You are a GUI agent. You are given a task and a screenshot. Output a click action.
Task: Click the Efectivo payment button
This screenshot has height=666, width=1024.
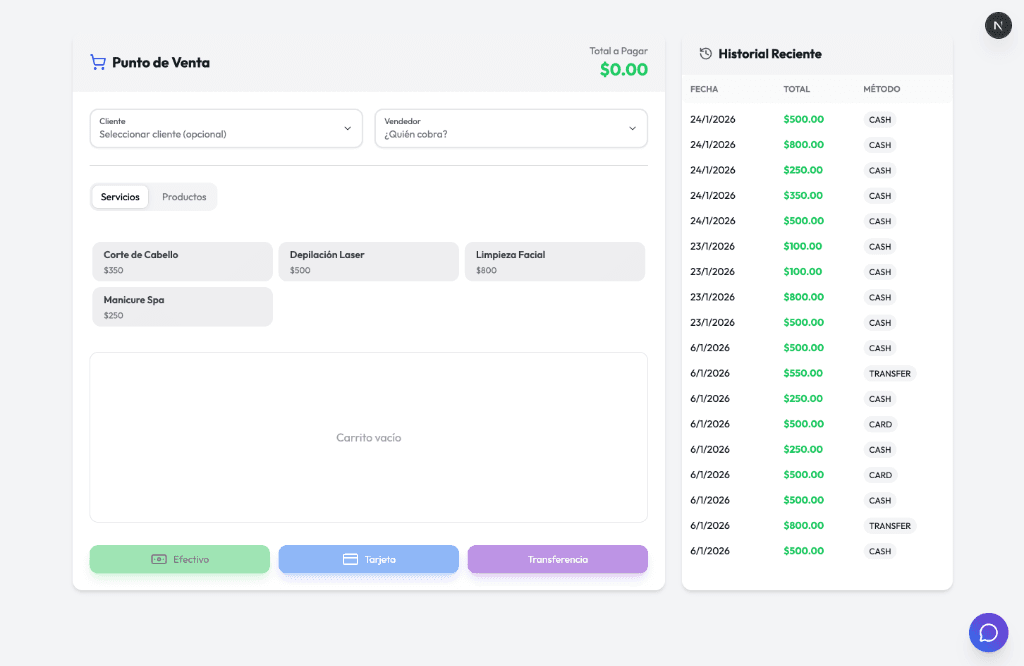(x=179, y=559)
